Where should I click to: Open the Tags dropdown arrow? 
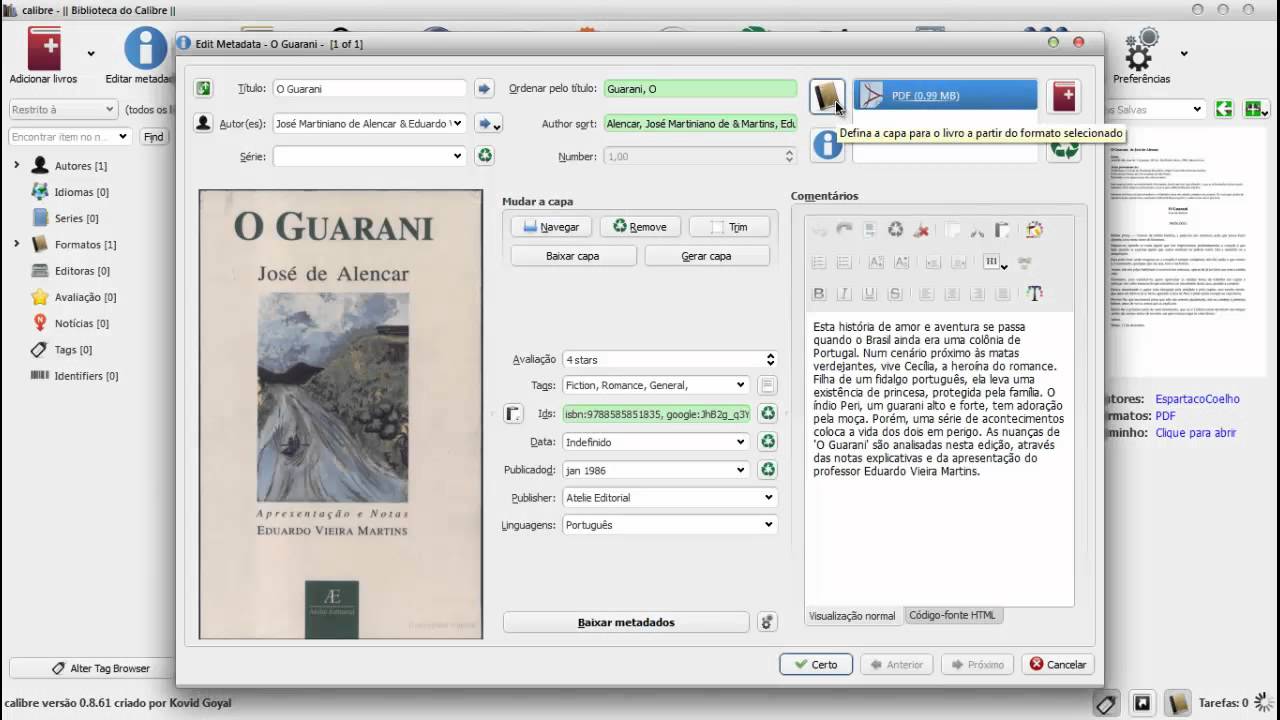[740, 385]
